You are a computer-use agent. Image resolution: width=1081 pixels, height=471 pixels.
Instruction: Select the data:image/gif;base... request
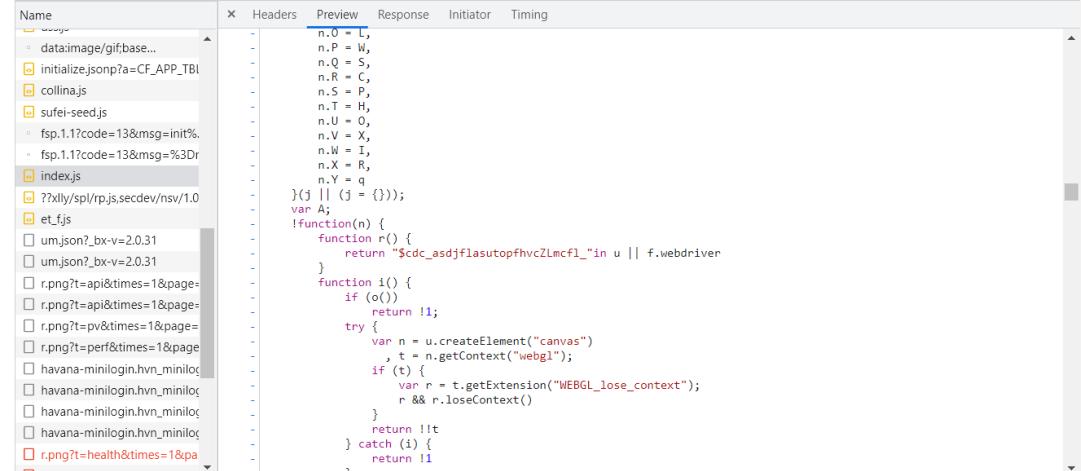pos(108,48)
